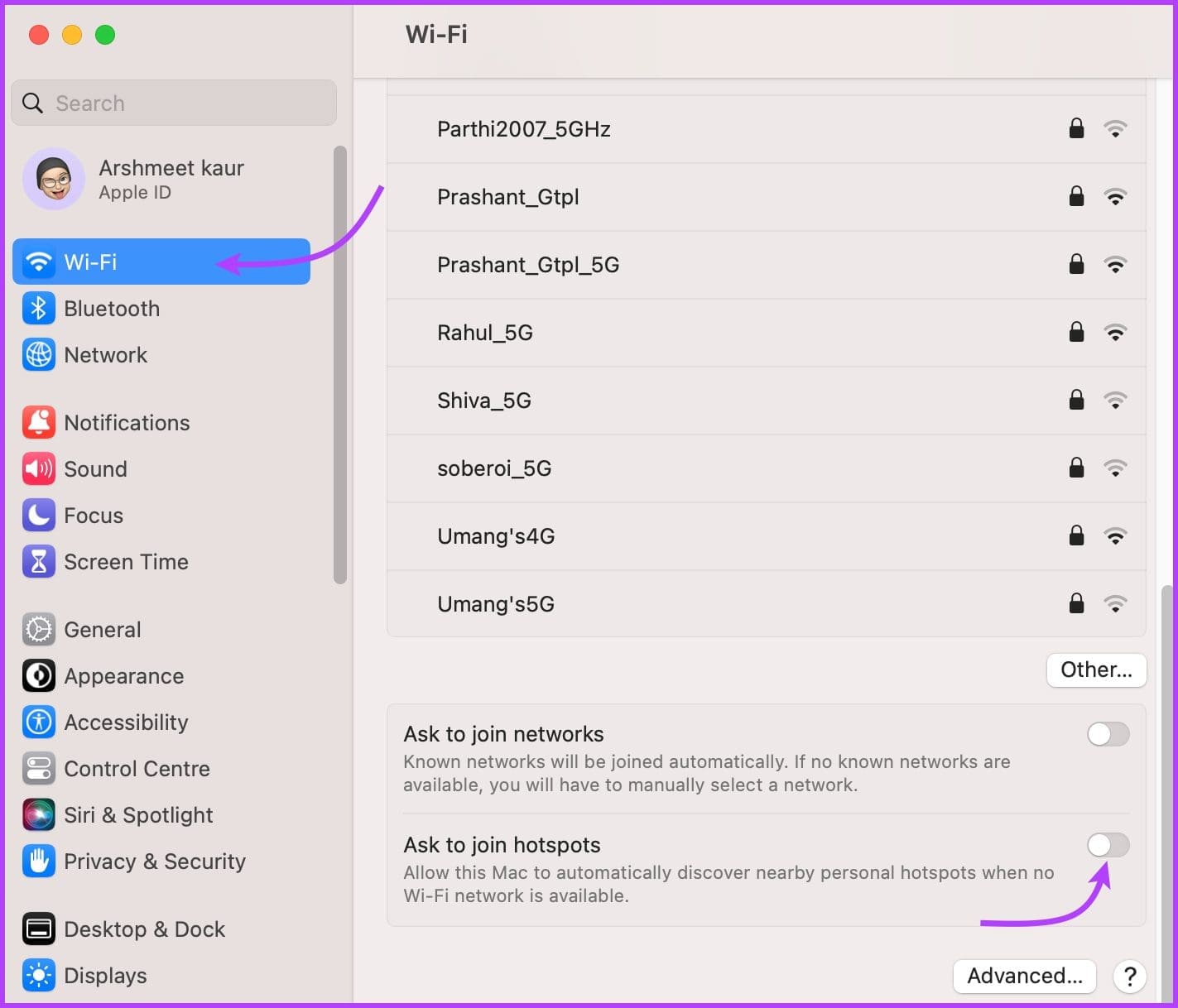Viewport: 1178px width, 1008px height.
Task: Click the Other... network button
Action: click(1096, 670)
